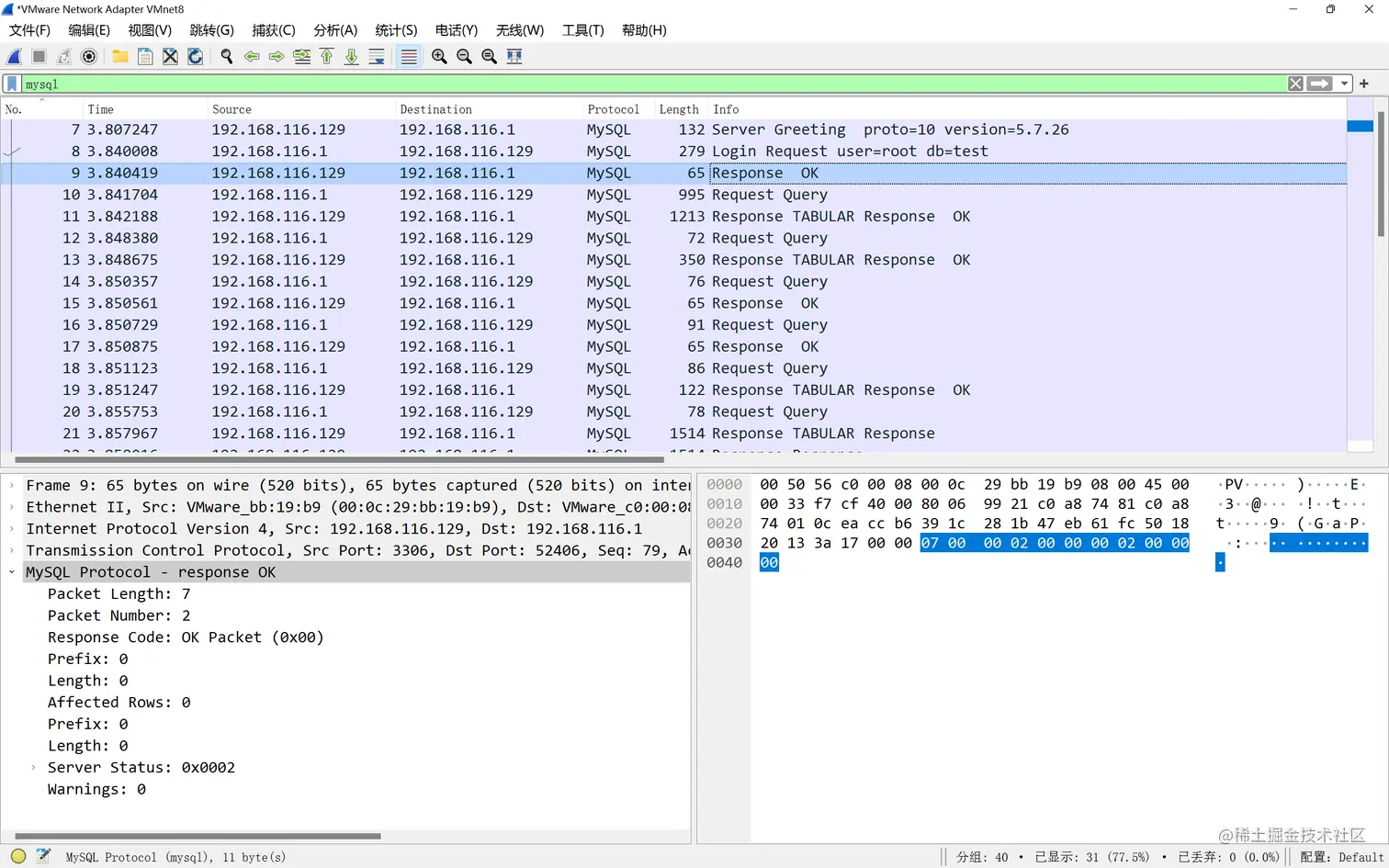1389x868 pixels.
Task: Expand Transmission Control Protocol node
Action: click(x=12, y=550)
